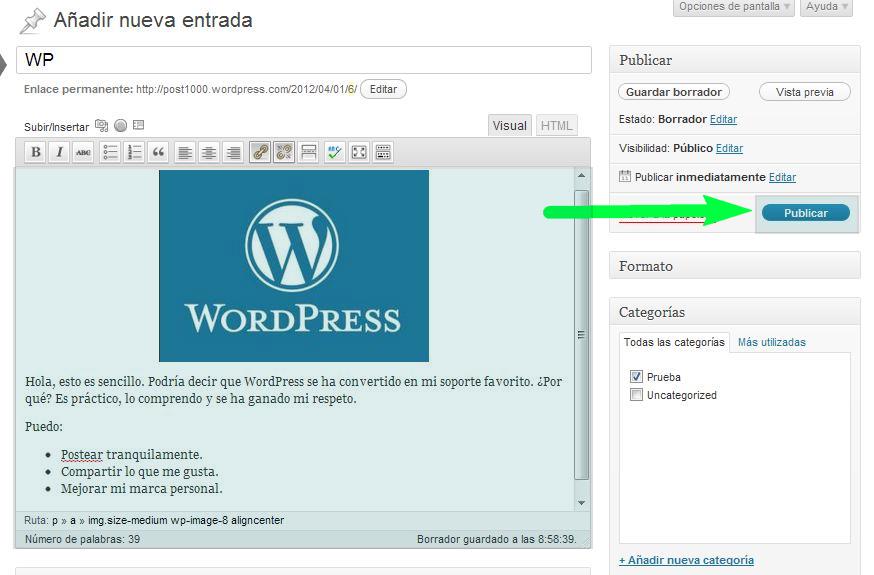Viewport: 874px width, 575px height.
Task: Expand the Ayuda help panel
Action: tap(826, 7)
